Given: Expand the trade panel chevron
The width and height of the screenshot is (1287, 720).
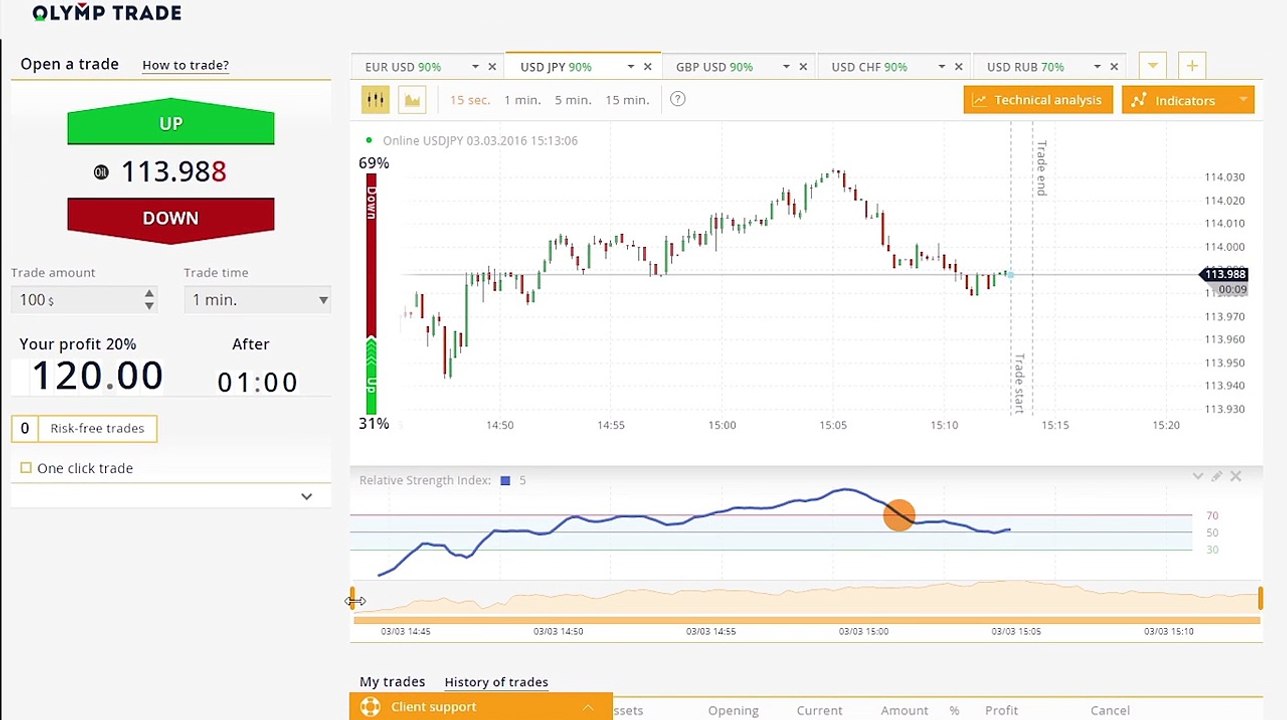Looking at the screenshot, I should click(306, 496).
